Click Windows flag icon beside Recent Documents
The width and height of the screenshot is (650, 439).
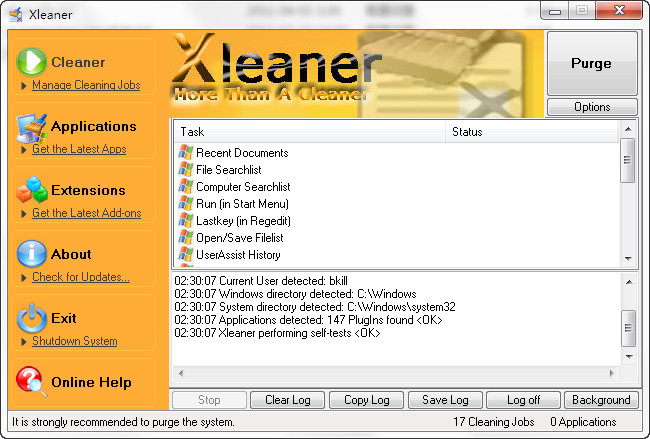click(x=185, y=153)
